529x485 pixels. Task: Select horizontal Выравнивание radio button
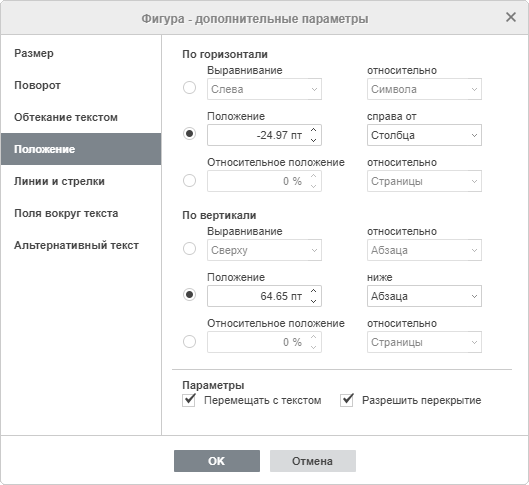tap(189, 88)
